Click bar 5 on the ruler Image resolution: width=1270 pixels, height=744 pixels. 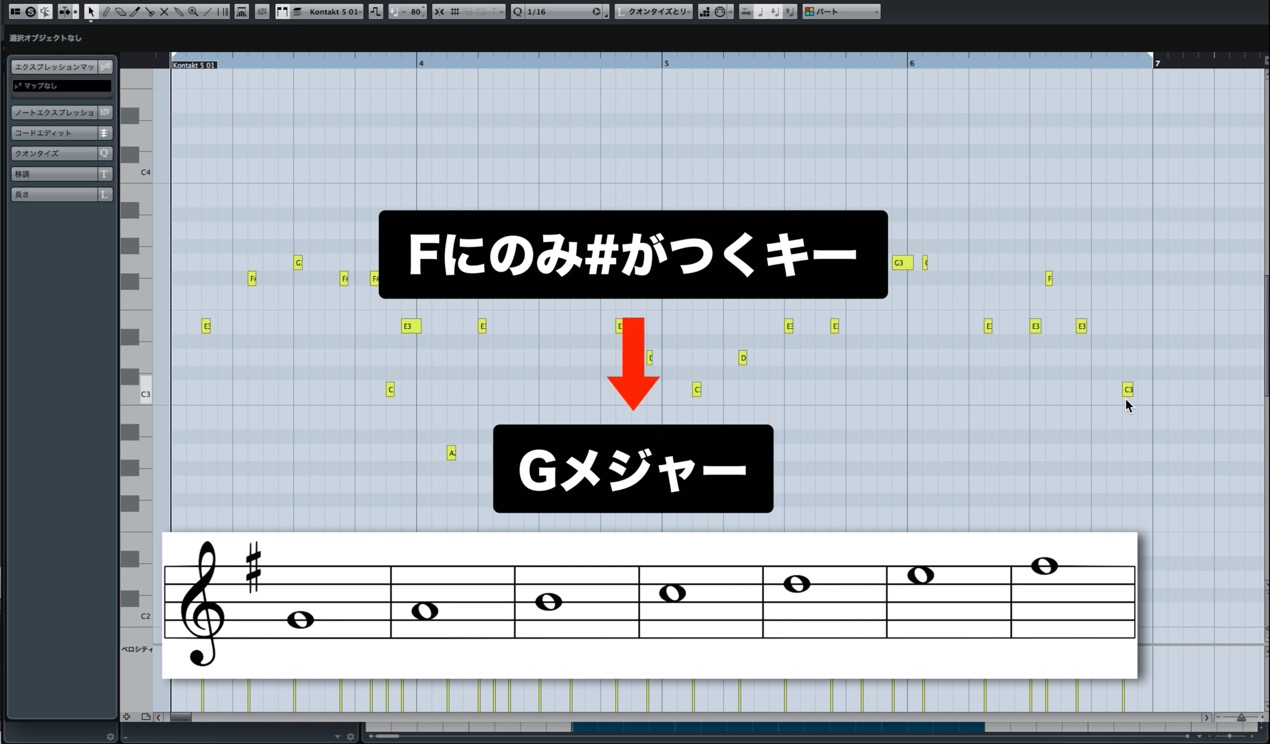pyautogui.click(x=666, y=63)
